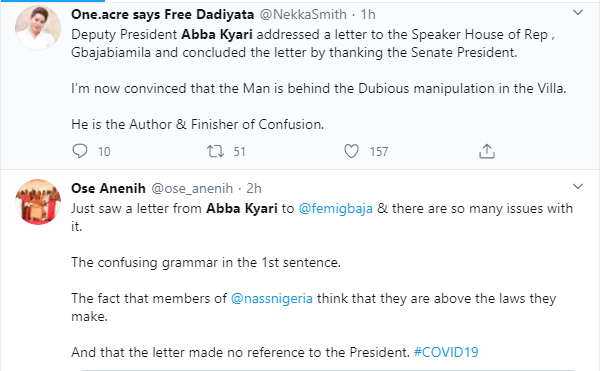This screenshot has height=371, width=605.
Task: Expand options chevron on NekkaSmith tweet
Action: pyautogui.click(x=578, y=13)
